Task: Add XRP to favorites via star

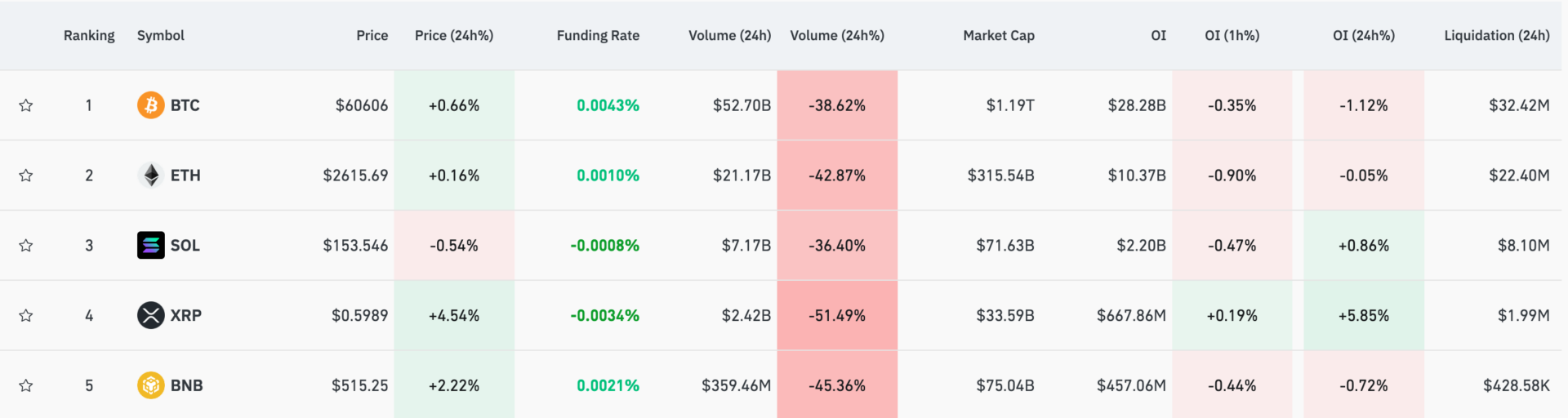Action: pos(26,316)
